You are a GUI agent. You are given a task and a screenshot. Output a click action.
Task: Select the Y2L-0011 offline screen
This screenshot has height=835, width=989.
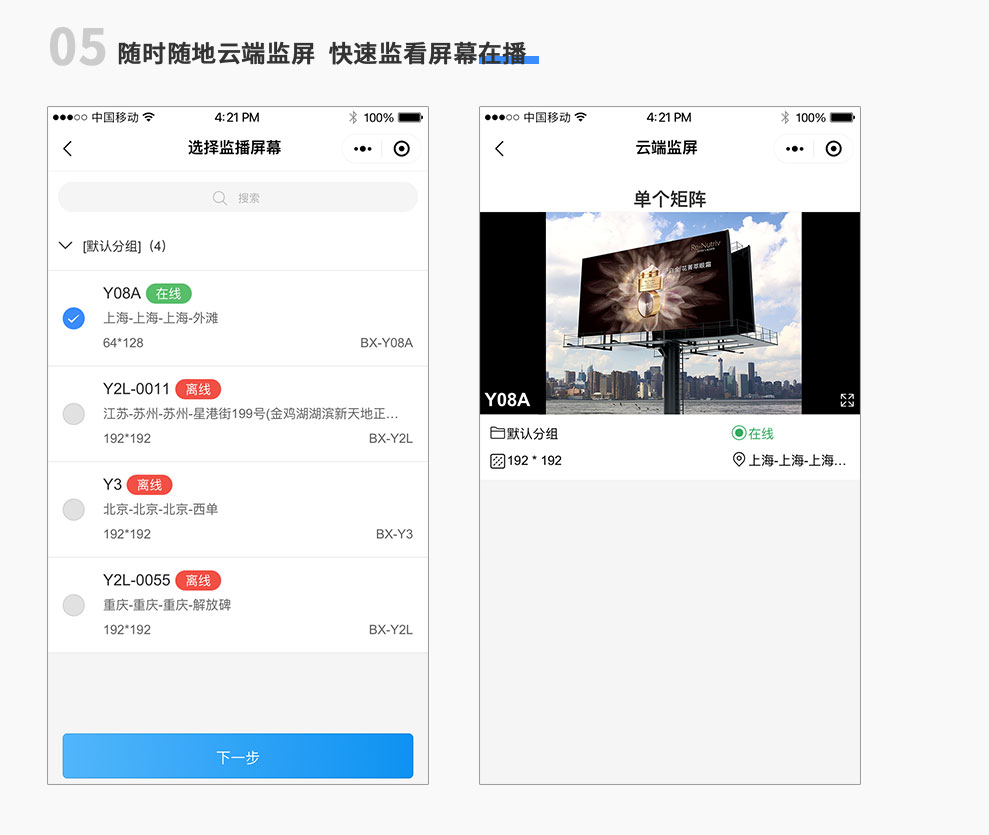coord(73,413)
